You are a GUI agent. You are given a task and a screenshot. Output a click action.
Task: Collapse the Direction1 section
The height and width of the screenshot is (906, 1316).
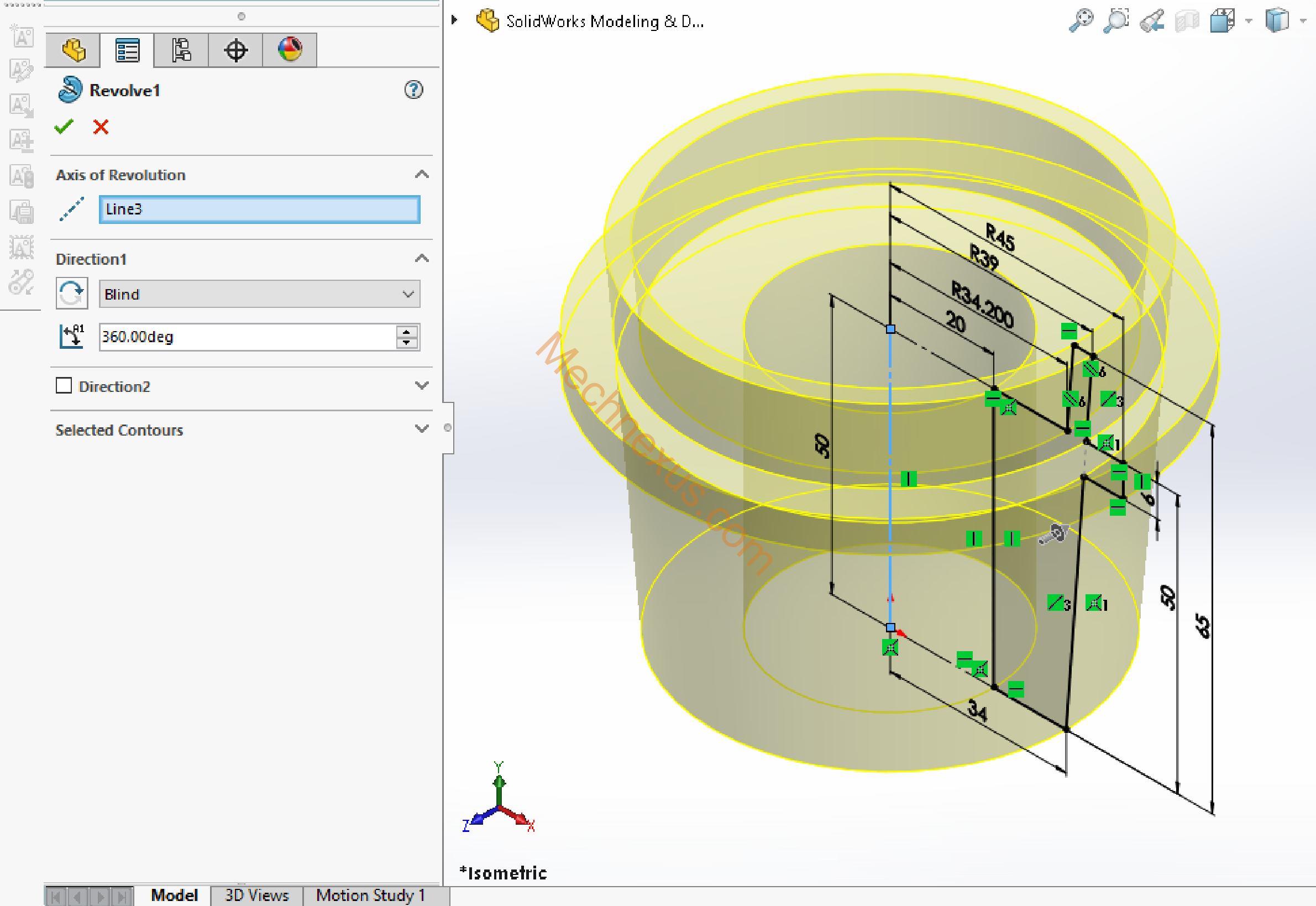click(x=421, y=259)
